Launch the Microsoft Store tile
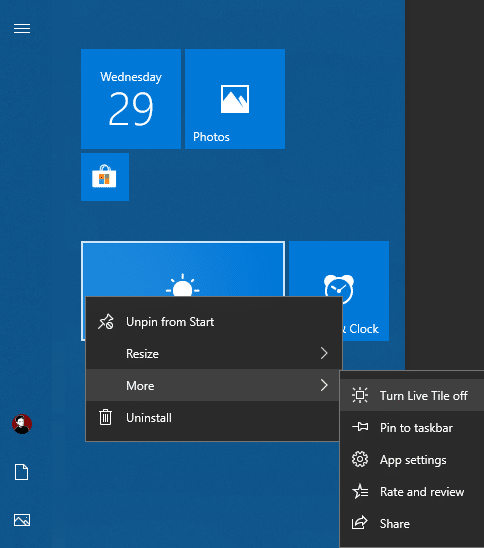Viewport: 484px width, 548px height. pos(105,177)
